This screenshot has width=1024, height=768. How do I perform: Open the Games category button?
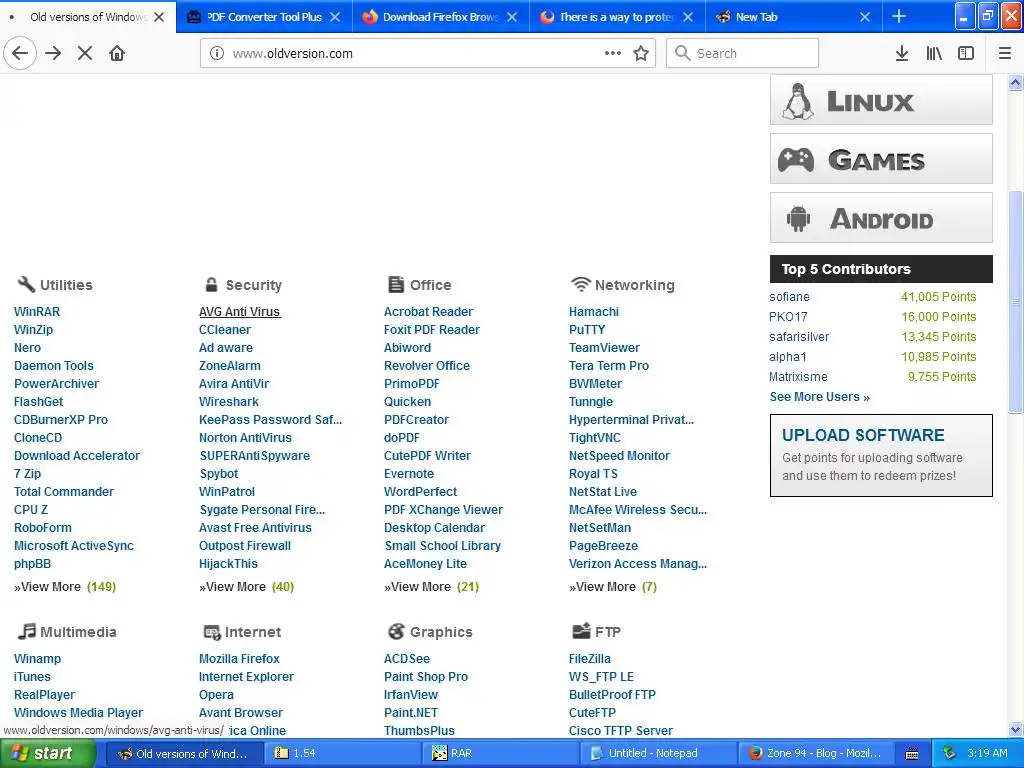click(881, 159)
